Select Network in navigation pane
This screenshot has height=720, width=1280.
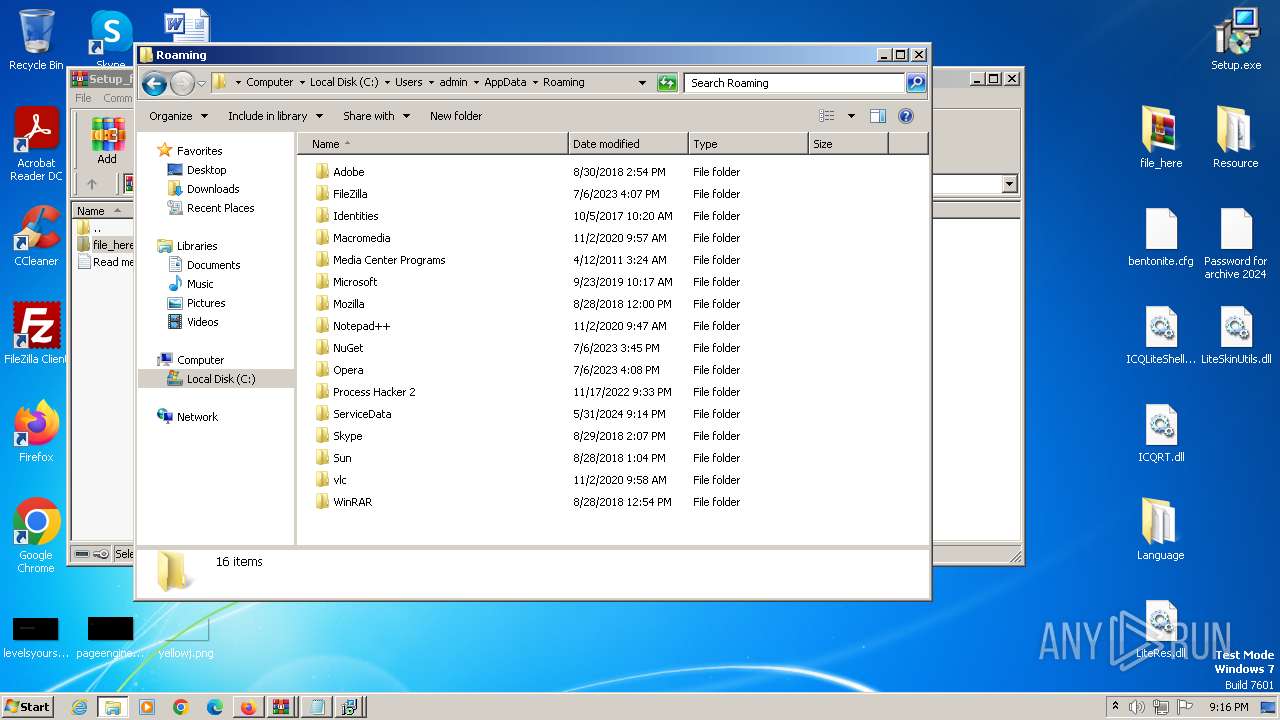click(x=197, y=417)
